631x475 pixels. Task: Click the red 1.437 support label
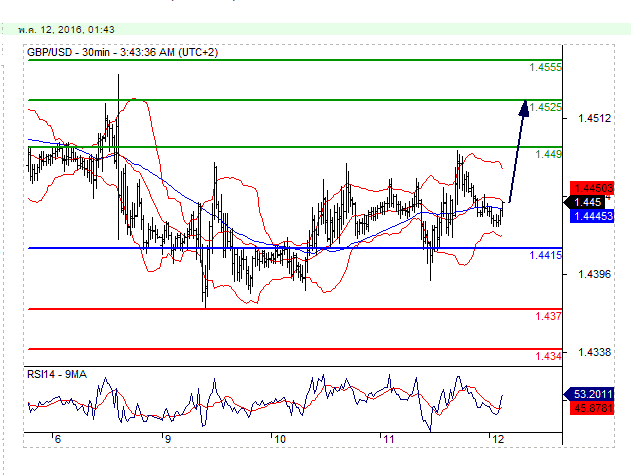click(x=548, y=316)
